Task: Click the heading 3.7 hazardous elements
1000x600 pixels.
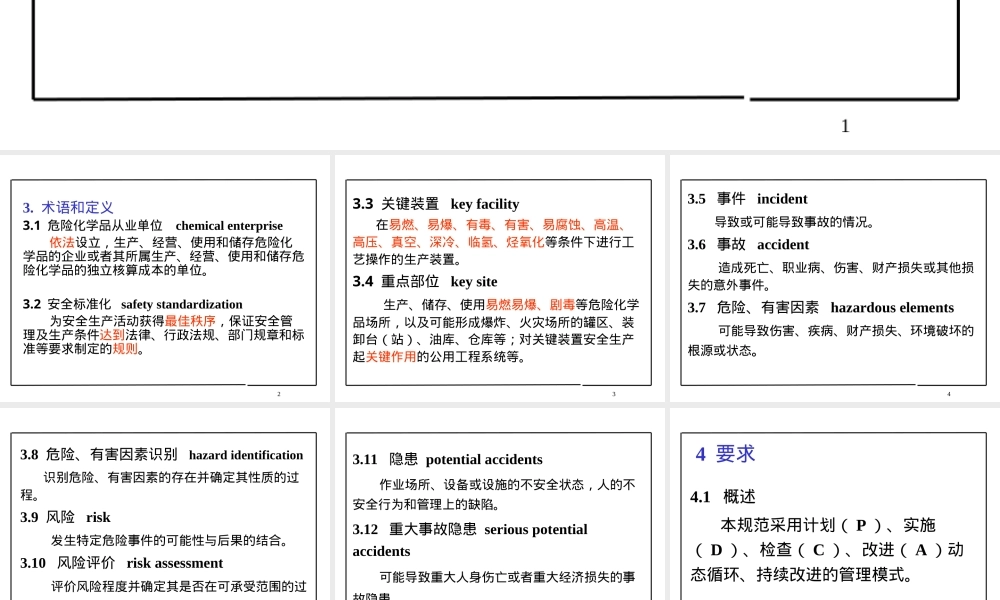Action: (821, 307)
